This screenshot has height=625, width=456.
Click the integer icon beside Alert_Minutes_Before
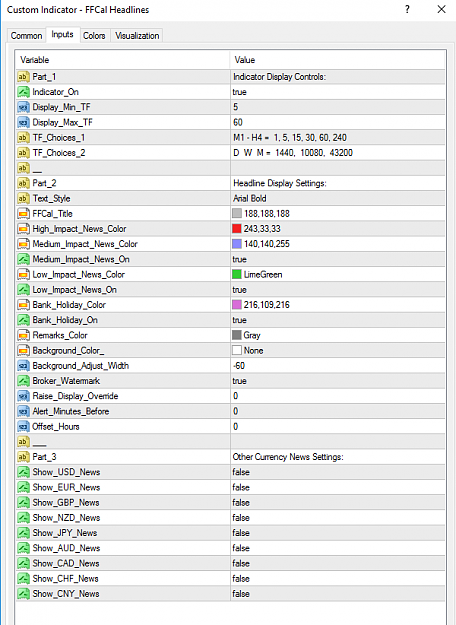point(24,411)
